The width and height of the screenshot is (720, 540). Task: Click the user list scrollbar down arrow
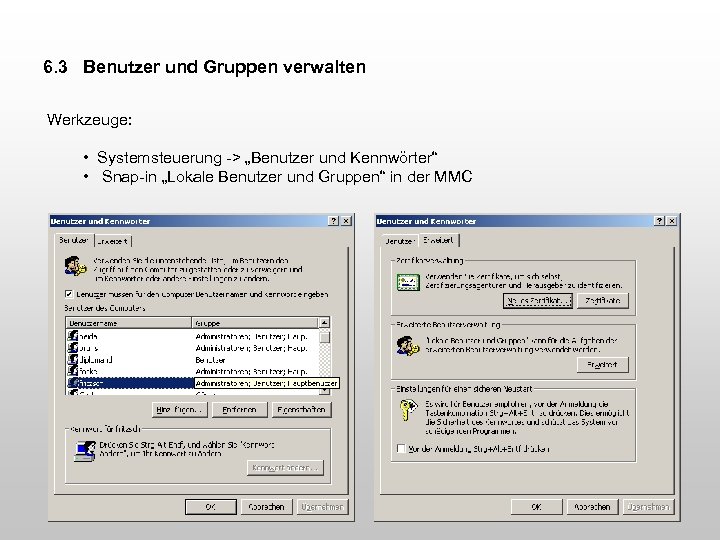click(324, 391)
